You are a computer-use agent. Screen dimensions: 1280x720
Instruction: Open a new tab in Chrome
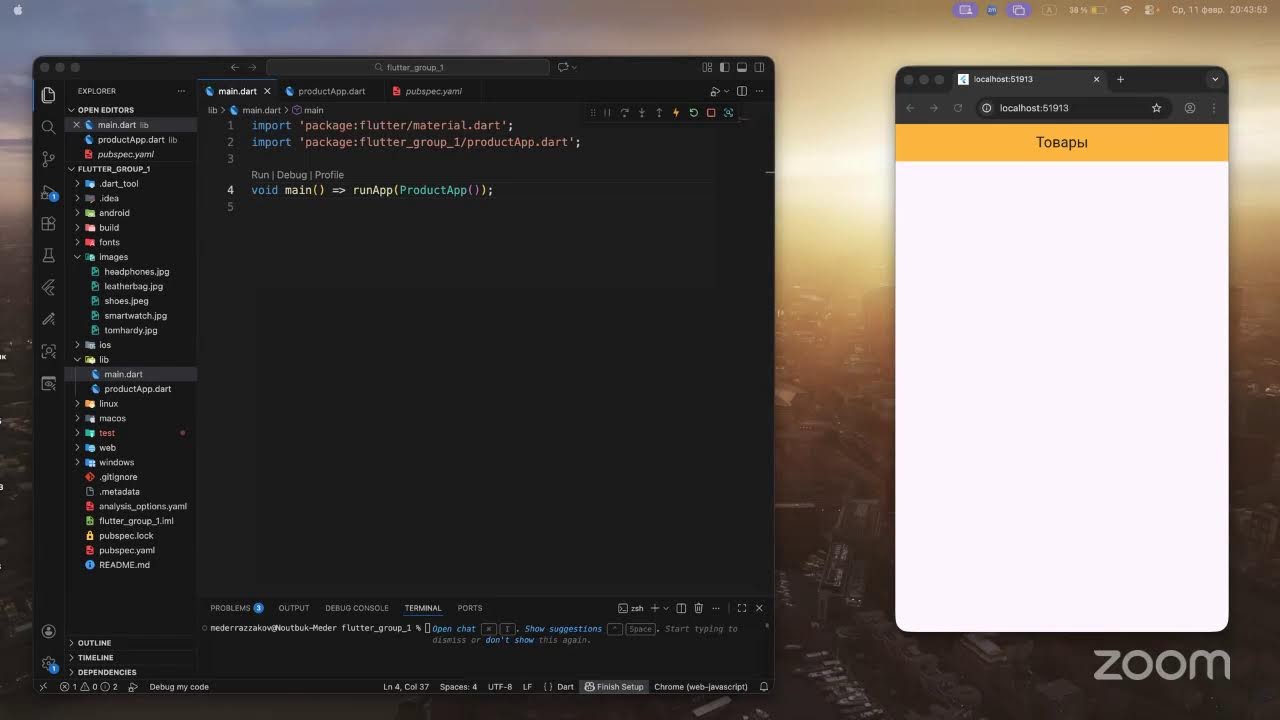(x=1120, y=79)
